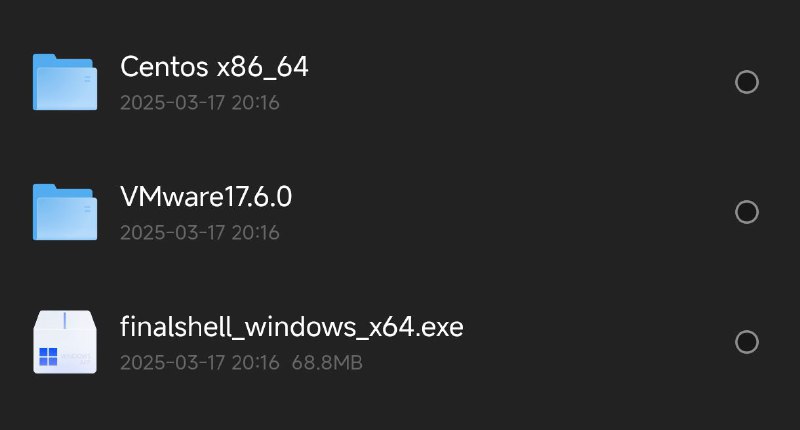Click the finalshell installer file icon

click(x=65, y=342)
